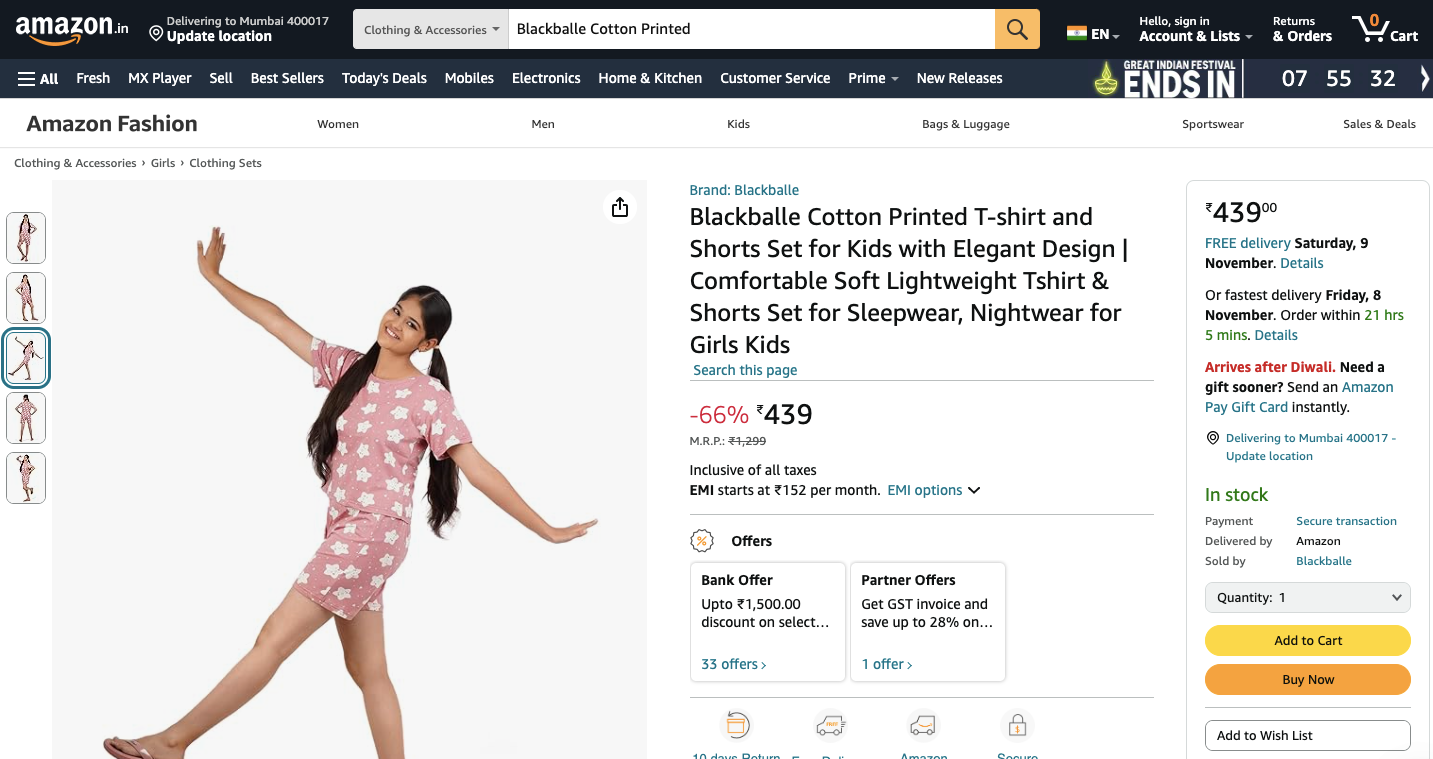Screen dimensions: 1433x759
Task: Go to Today's Deals
Action: [384, 78]
